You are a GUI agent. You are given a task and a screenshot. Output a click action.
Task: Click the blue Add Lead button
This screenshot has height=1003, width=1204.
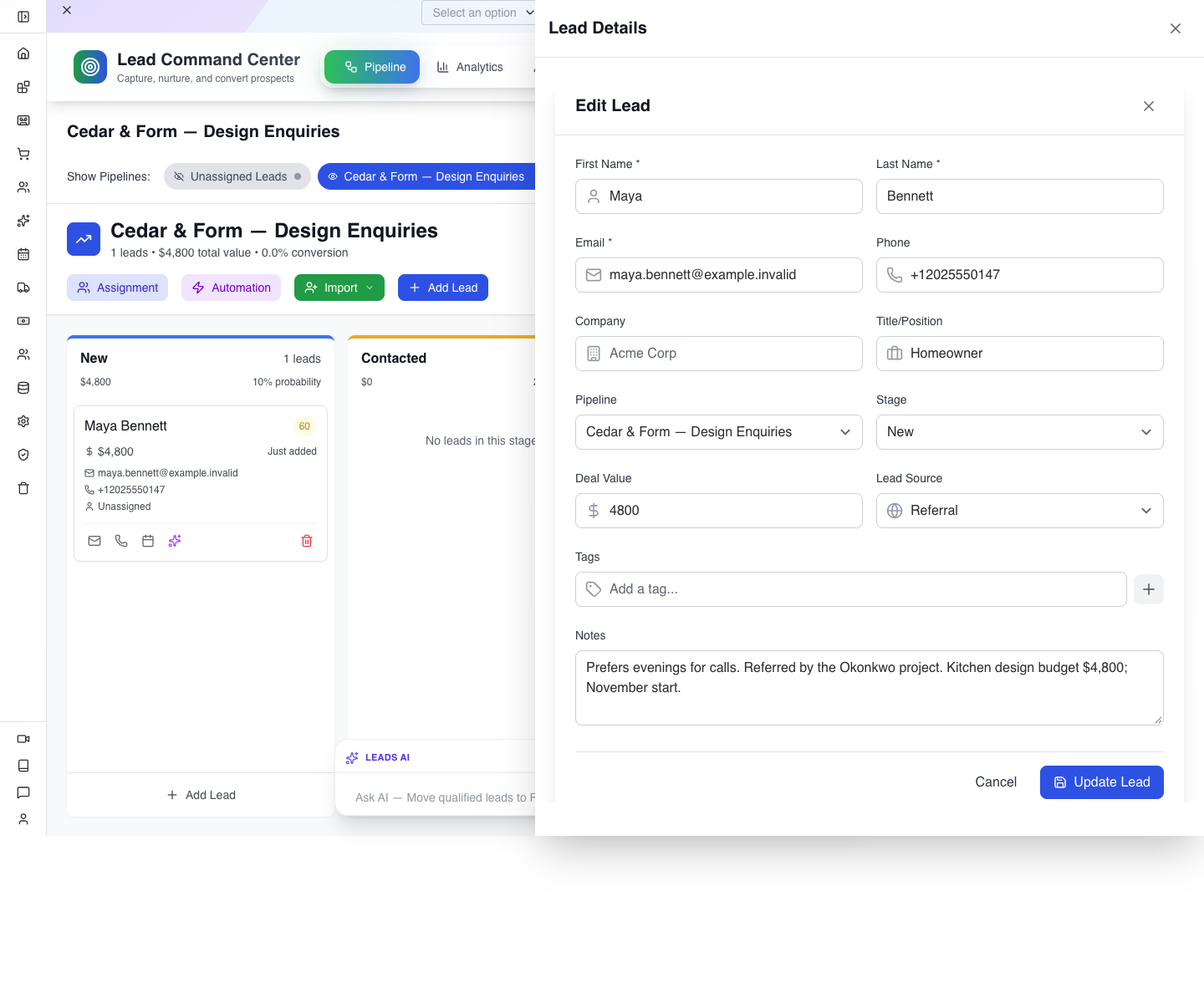[x=443, y=288]
